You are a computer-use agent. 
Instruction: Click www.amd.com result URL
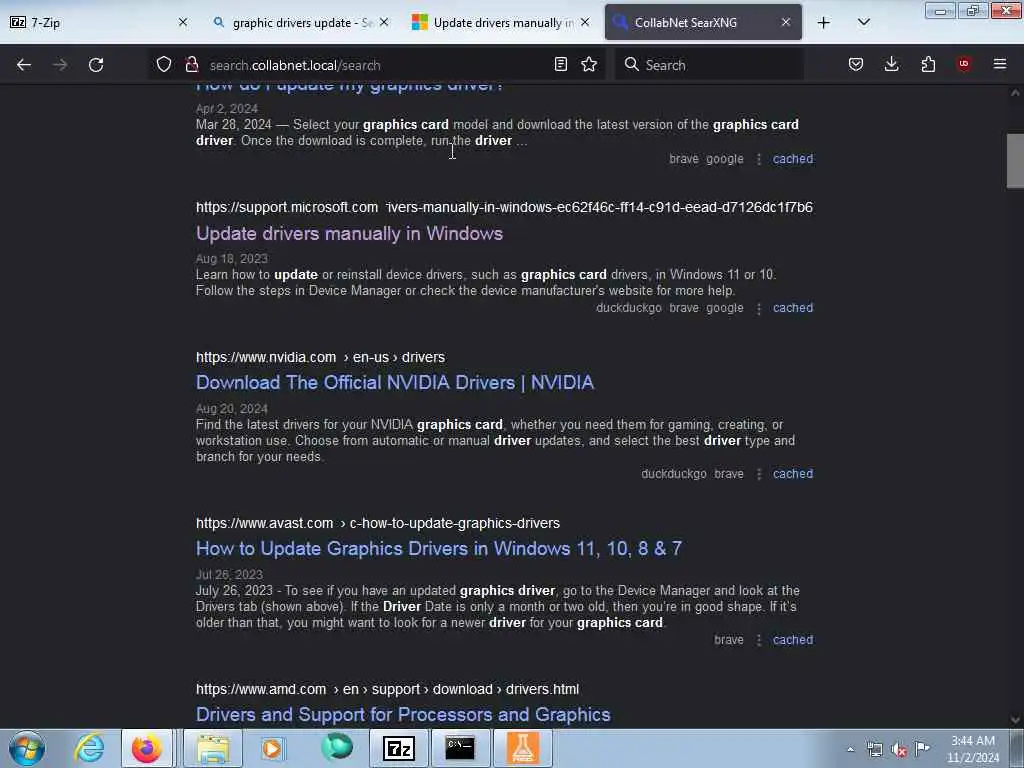pyautogui.click(x=387, y=689)
